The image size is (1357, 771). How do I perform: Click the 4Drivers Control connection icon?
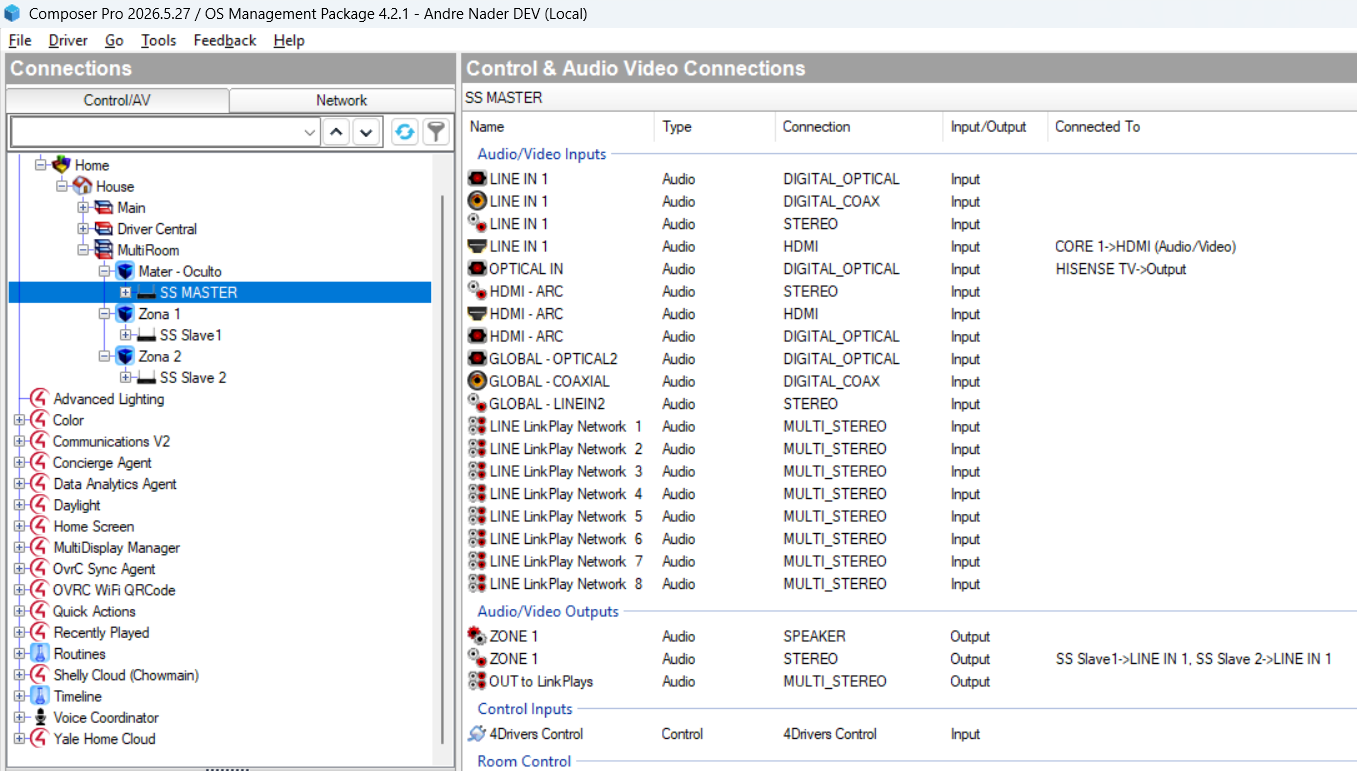coord(477,734)
